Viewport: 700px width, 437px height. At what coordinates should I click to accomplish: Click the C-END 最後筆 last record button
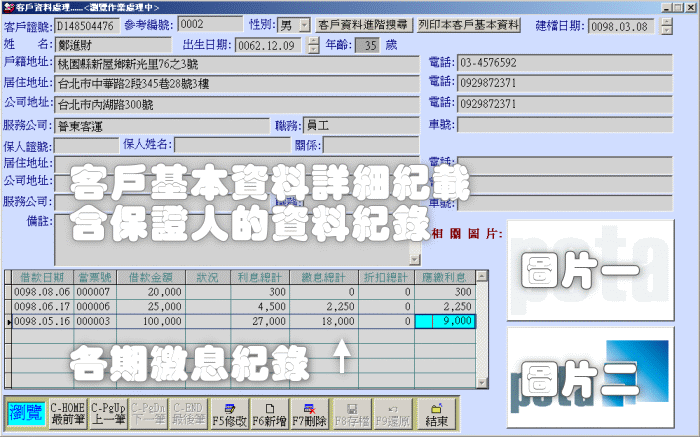[x=188, y=413]
